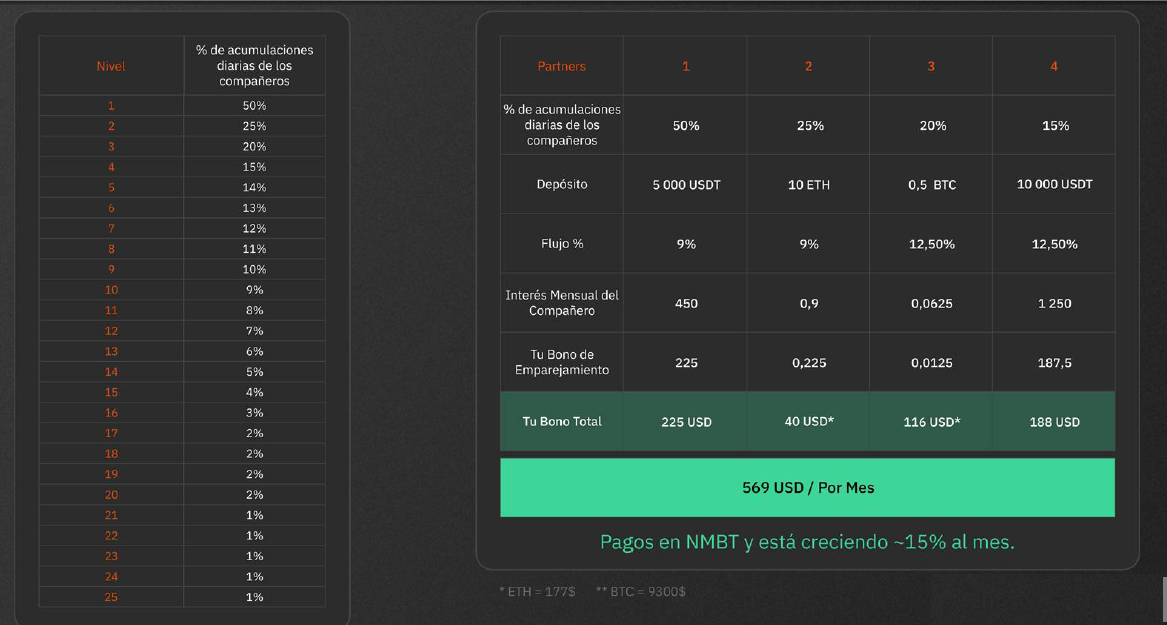
Task: Select level number 10 in Nivel column
Action: tap(111, 289)
